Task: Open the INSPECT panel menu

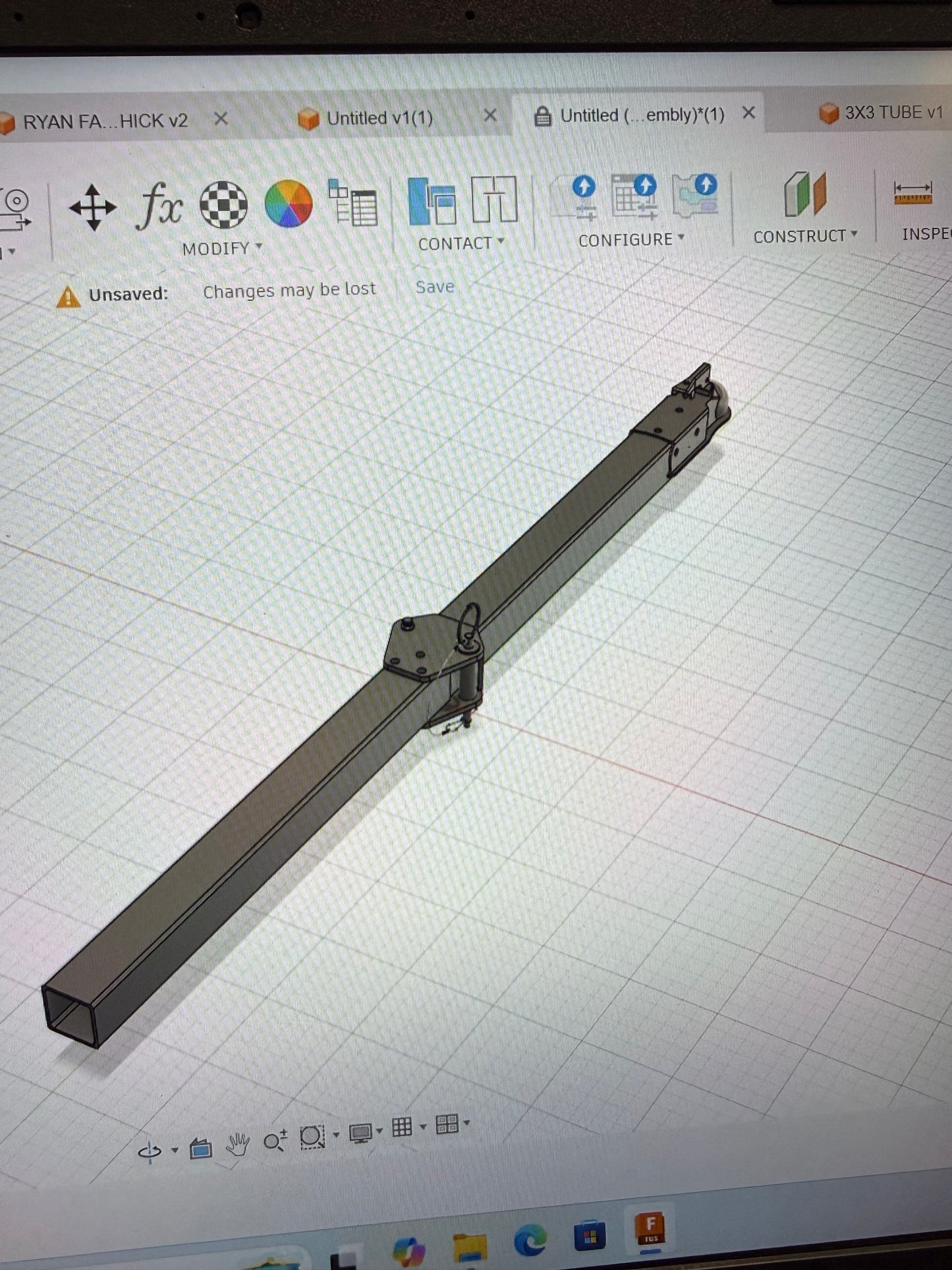Action: (x=926, y=234)
